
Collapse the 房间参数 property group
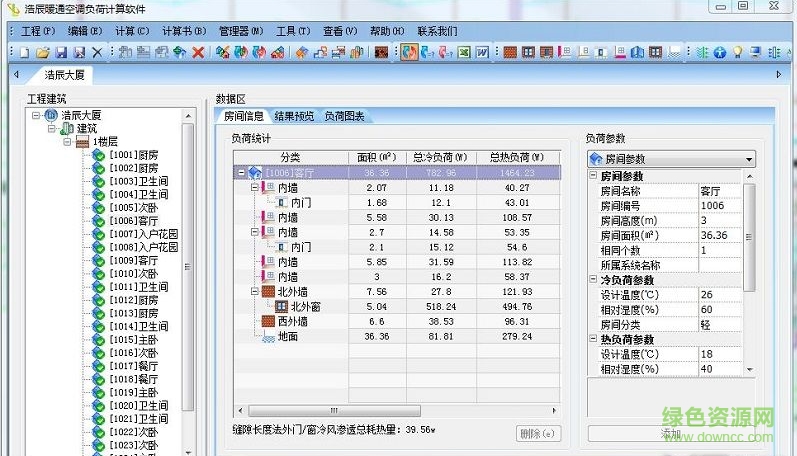pos(593,175)
